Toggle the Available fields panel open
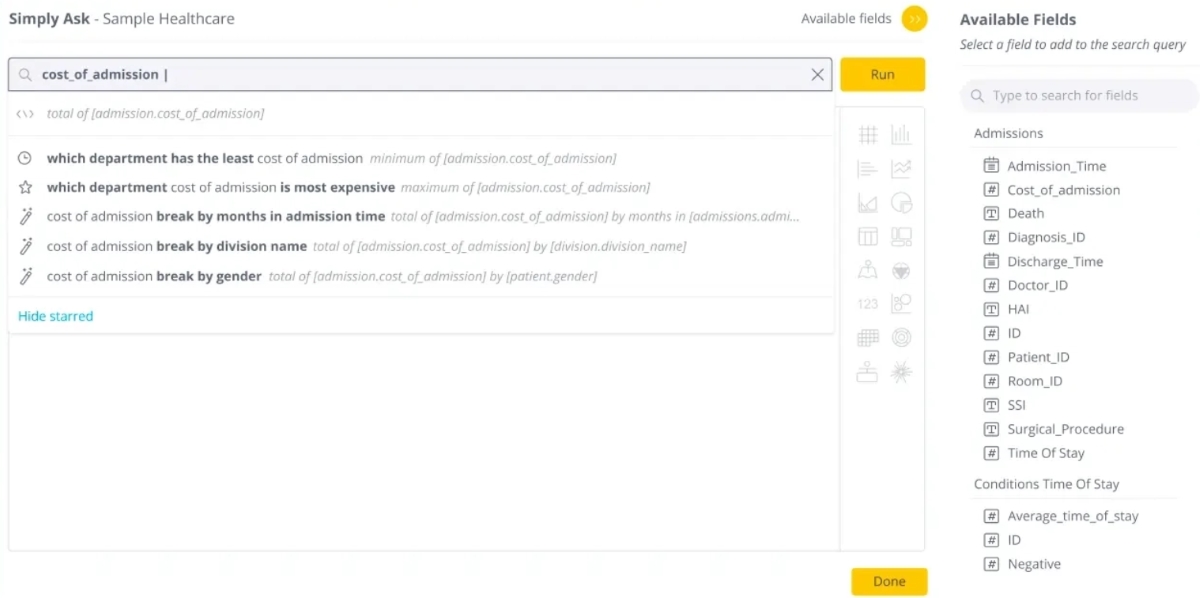Image resolution: width=1200 pixels, height=598 pixels. [913, 18]
